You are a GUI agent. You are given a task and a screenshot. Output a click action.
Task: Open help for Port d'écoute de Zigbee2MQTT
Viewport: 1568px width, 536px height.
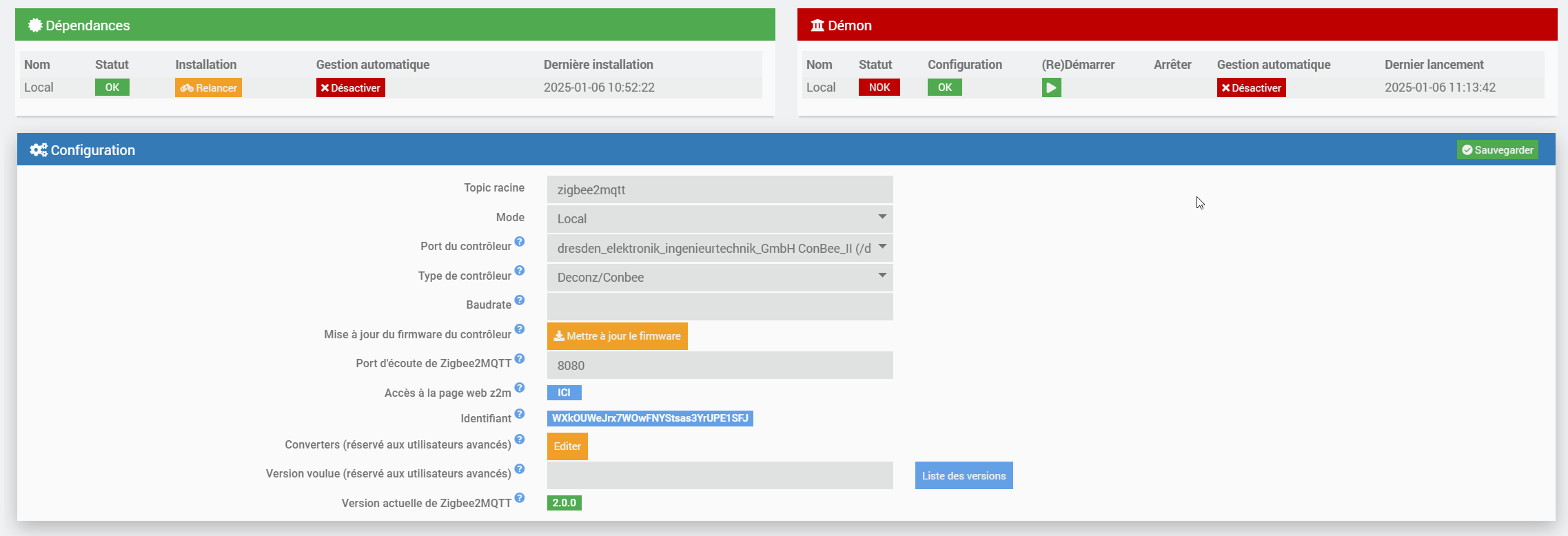[x=520, y=359]
